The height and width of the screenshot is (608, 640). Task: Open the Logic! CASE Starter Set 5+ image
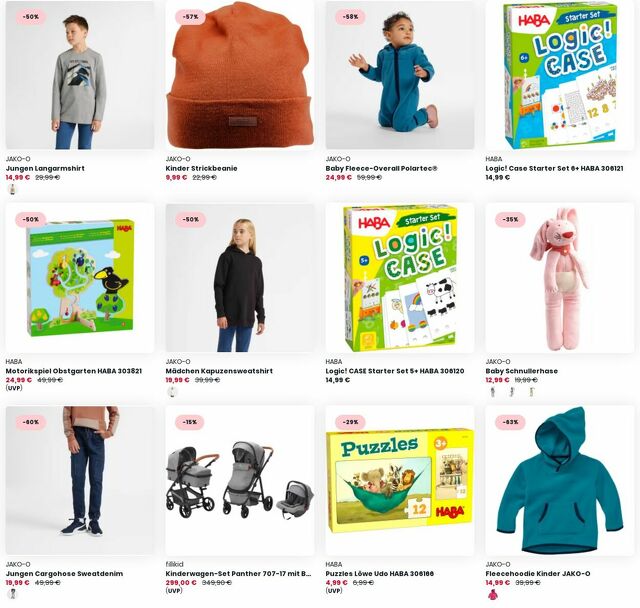(400, 278)
